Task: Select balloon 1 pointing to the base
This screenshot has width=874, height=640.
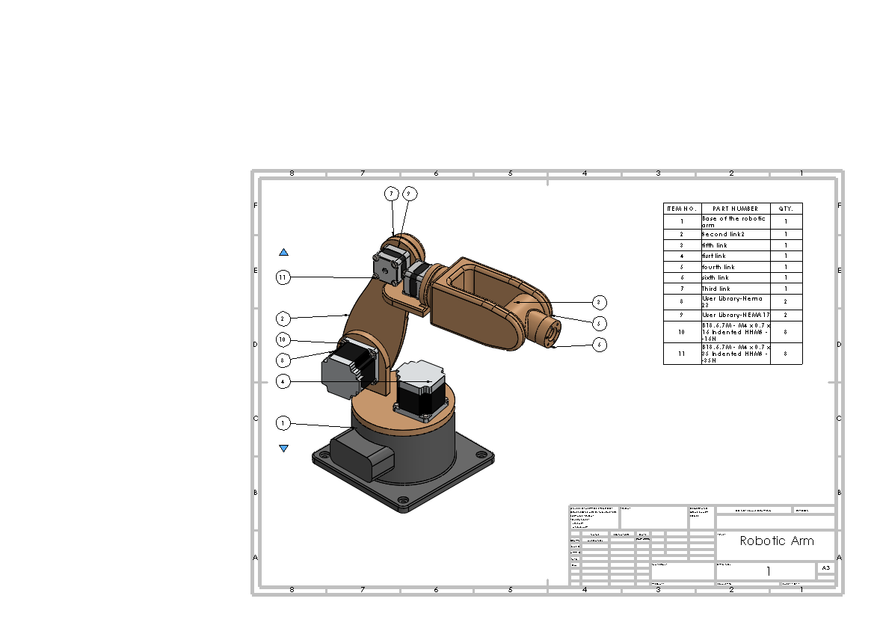Action: point(283,422)
